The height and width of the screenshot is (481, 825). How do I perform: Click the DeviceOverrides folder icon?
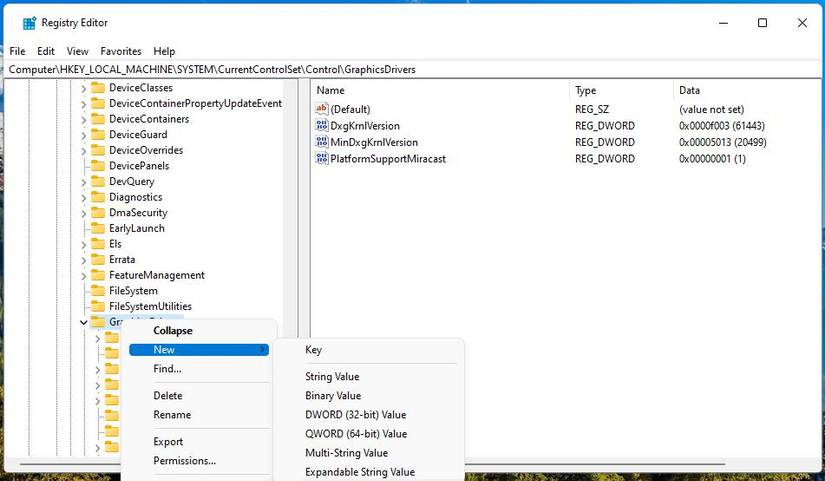98,150
